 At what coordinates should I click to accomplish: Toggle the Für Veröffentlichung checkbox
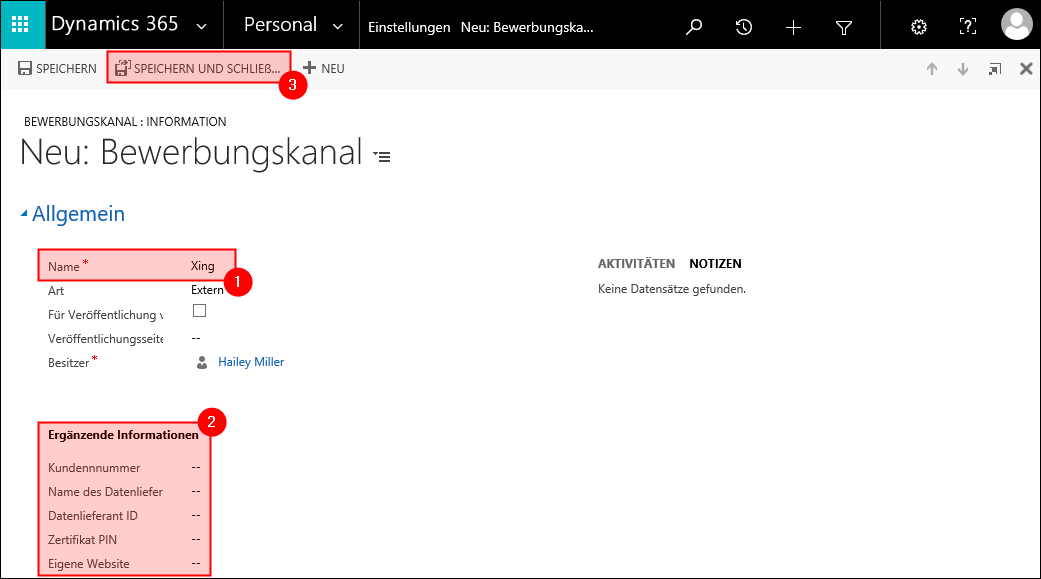coord(199,311)
